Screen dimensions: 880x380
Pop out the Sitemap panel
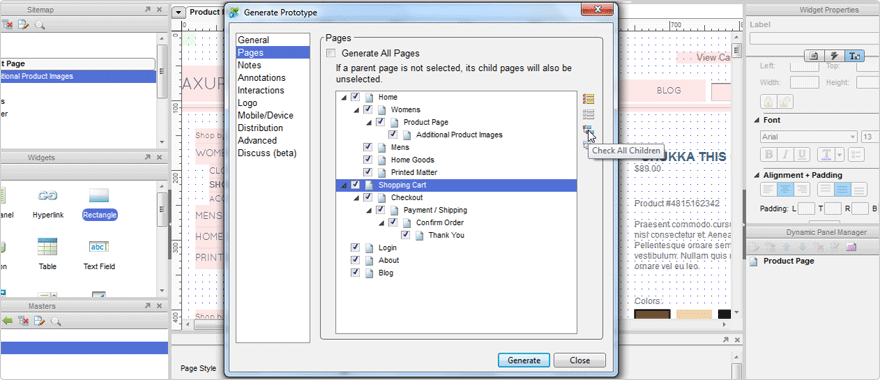click(x=148, y=10)
